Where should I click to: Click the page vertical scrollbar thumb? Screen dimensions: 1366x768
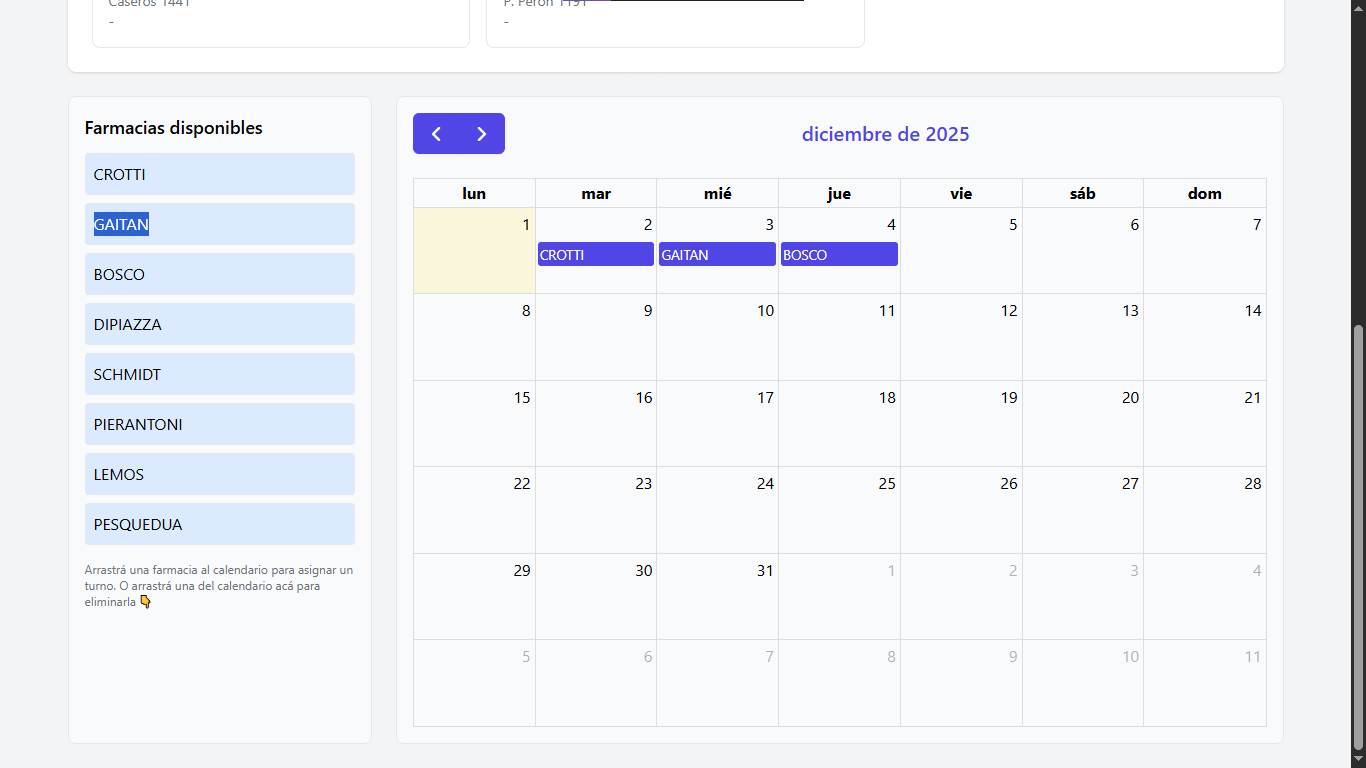(1358, 538)
